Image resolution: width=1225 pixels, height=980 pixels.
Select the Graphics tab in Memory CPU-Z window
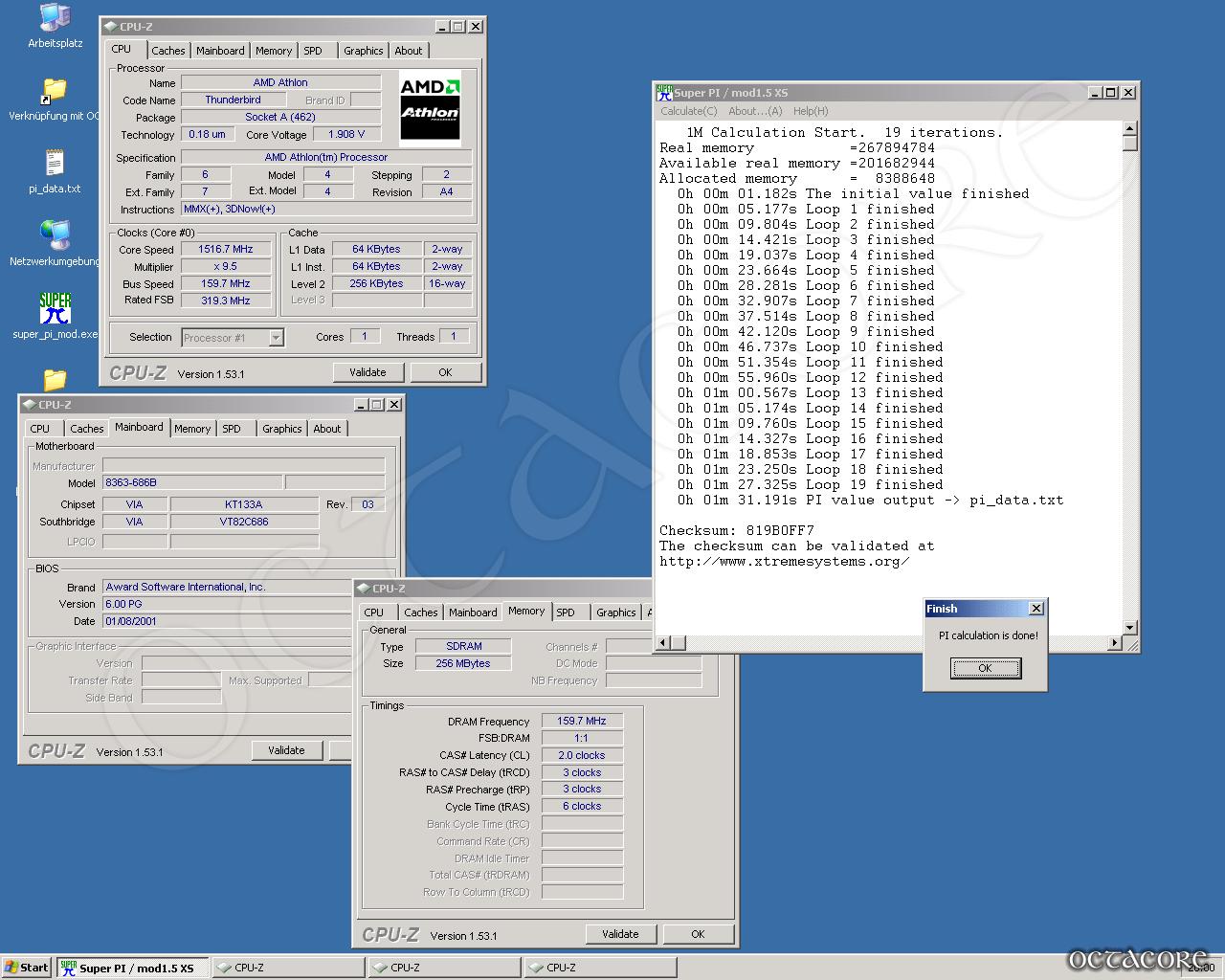pyautogui.click(x=616, y=612)
